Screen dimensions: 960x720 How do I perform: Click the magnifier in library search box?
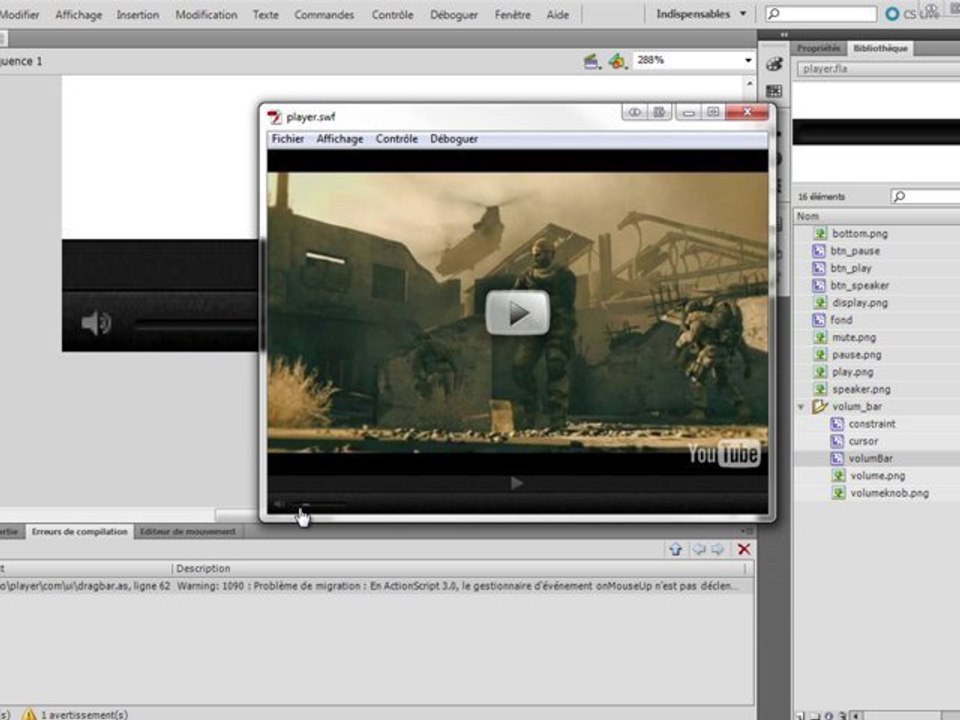tap(899, 197)
